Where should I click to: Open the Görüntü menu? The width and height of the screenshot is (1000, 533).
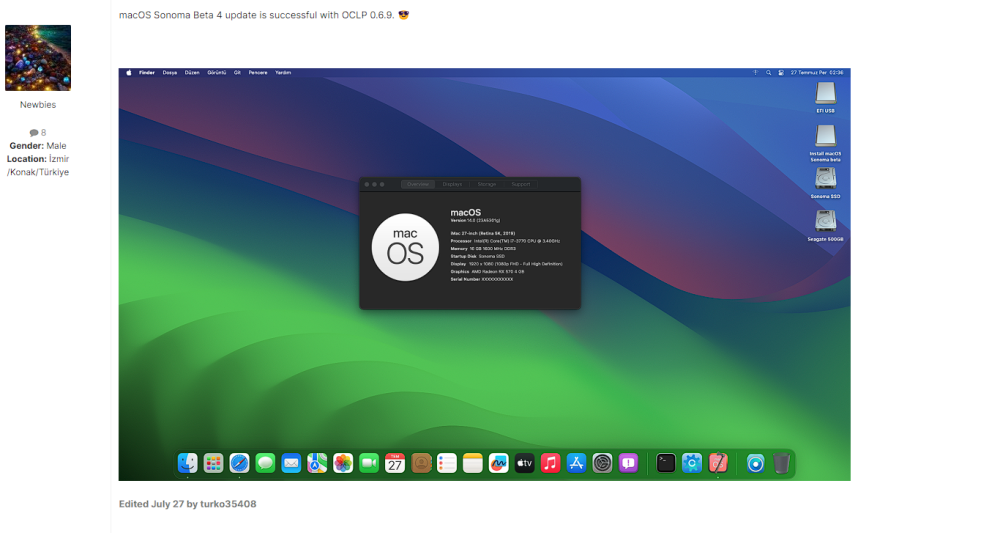[x=217, y=73]
